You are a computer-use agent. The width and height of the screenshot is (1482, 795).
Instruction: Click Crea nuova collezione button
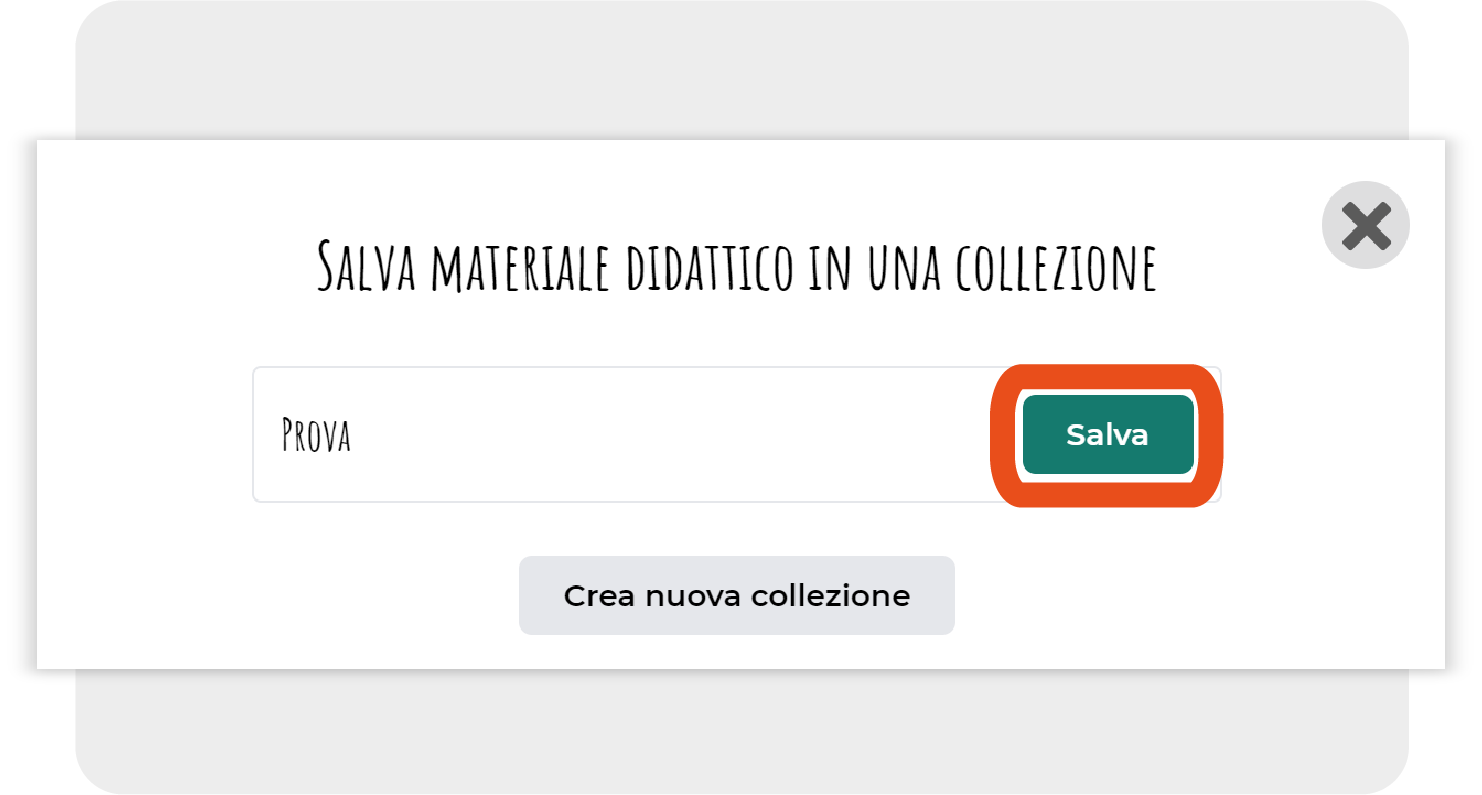(737, 596)
